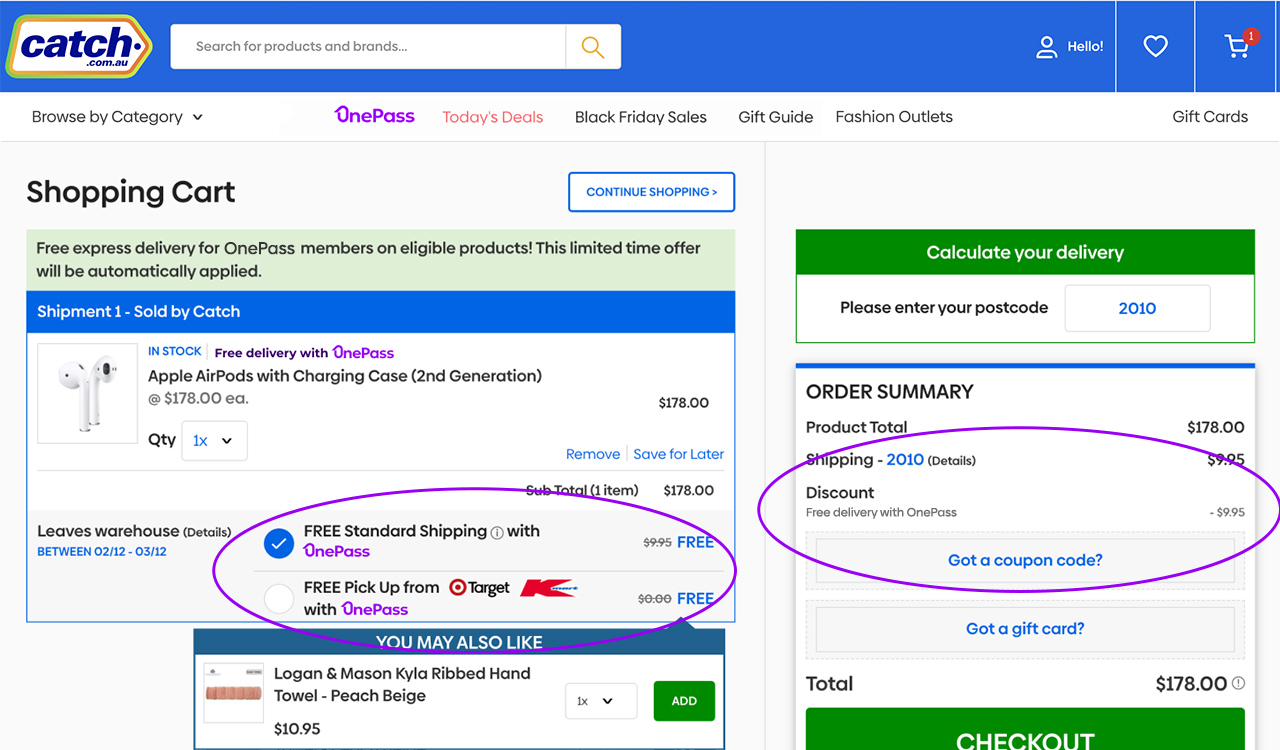Click the '$10.95' towel price

(x=297, y=729)
